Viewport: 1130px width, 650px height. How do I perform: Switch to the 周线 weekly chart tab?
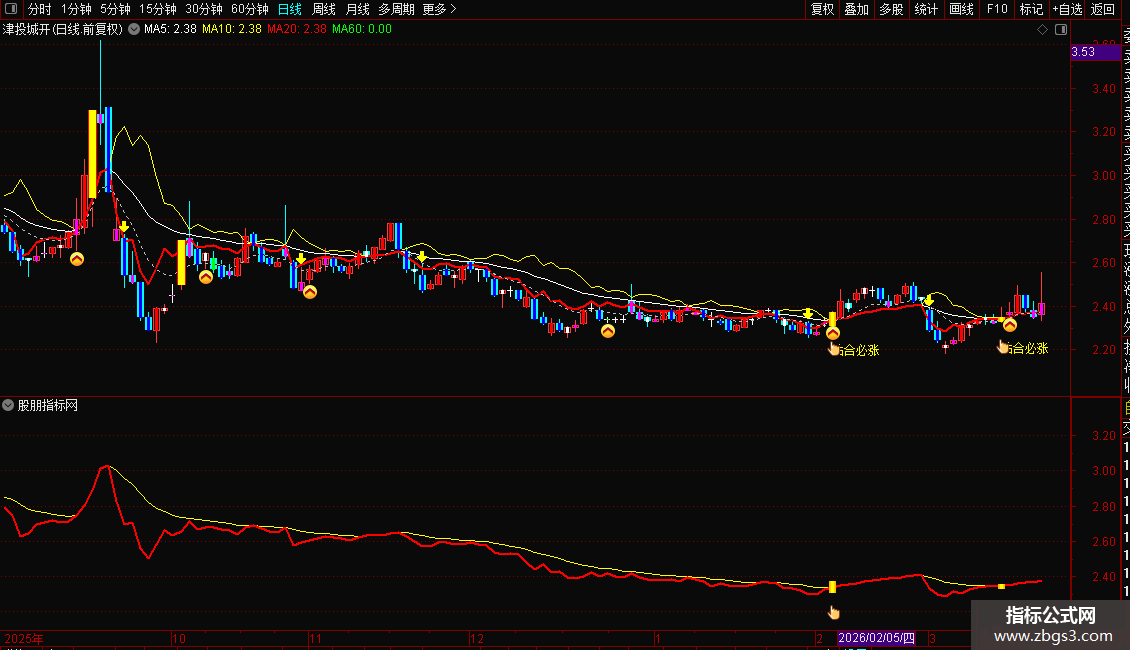coord(324,9)
